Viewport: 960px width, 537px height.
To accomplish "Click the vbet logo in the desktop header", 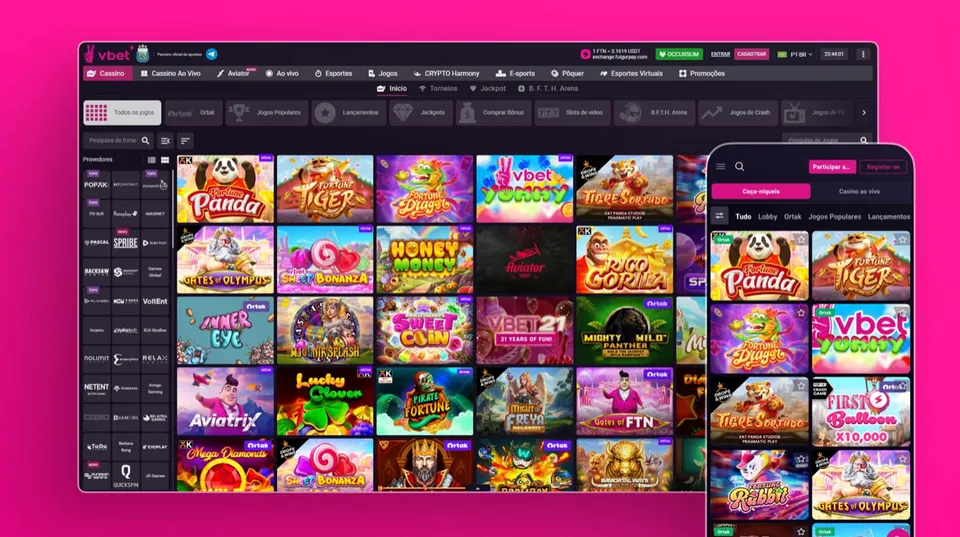I will [x=108, y=54].
